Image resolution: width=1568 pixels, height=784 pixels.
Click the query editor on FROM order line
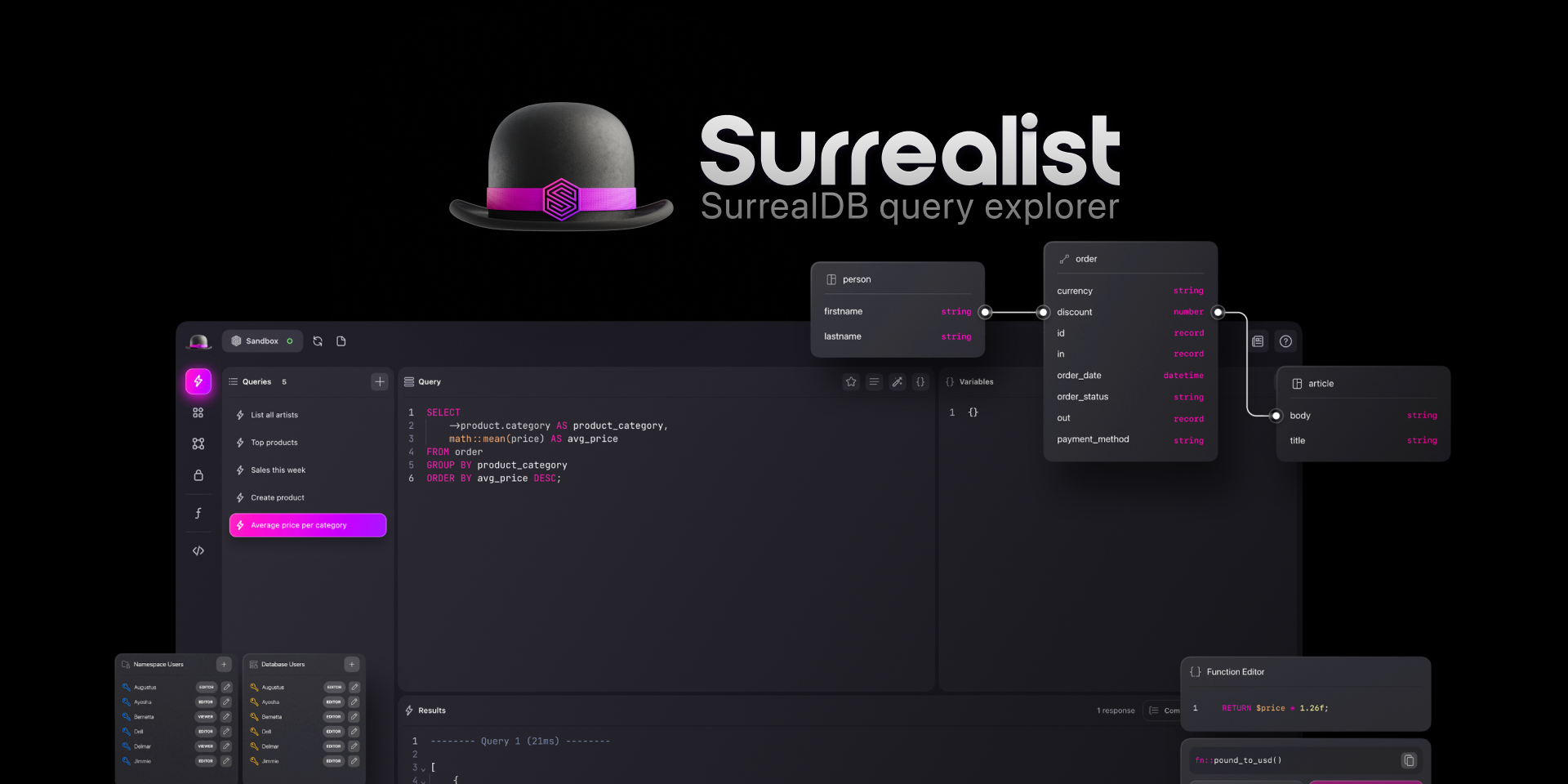(x=454, y=452)
